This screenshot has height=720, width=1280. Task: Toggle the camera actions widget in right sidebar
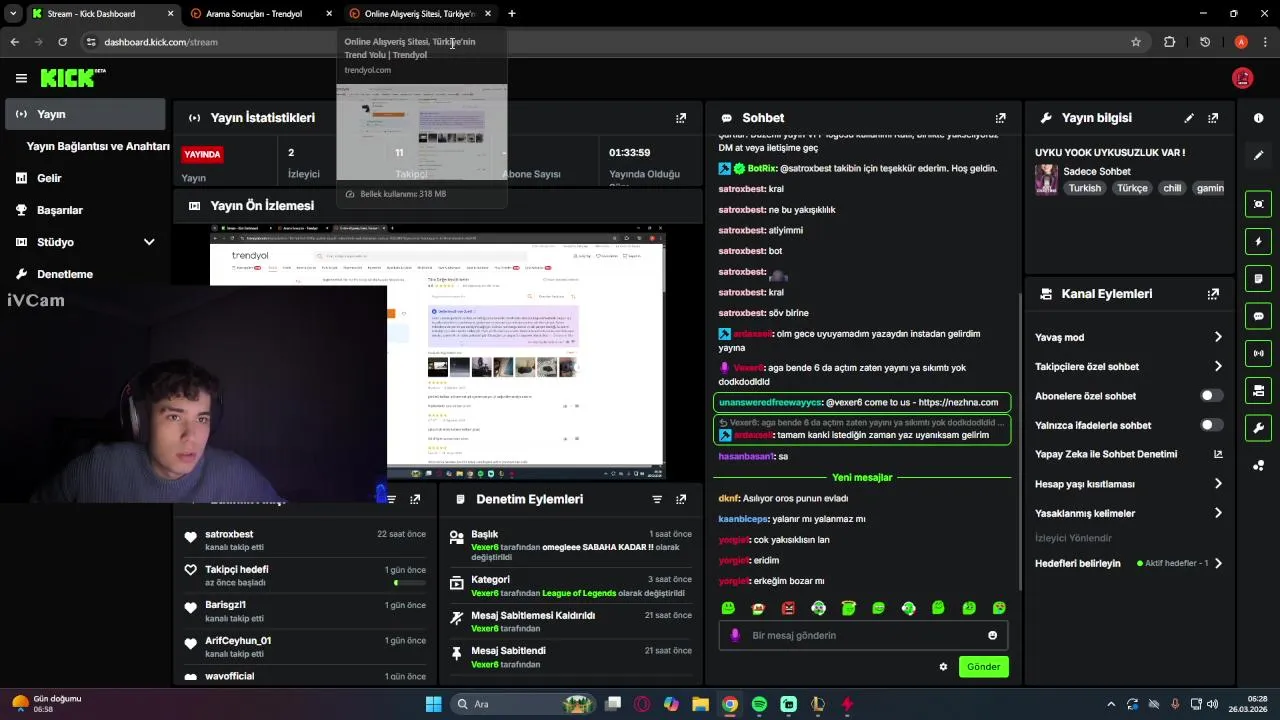pos(1258,390)
